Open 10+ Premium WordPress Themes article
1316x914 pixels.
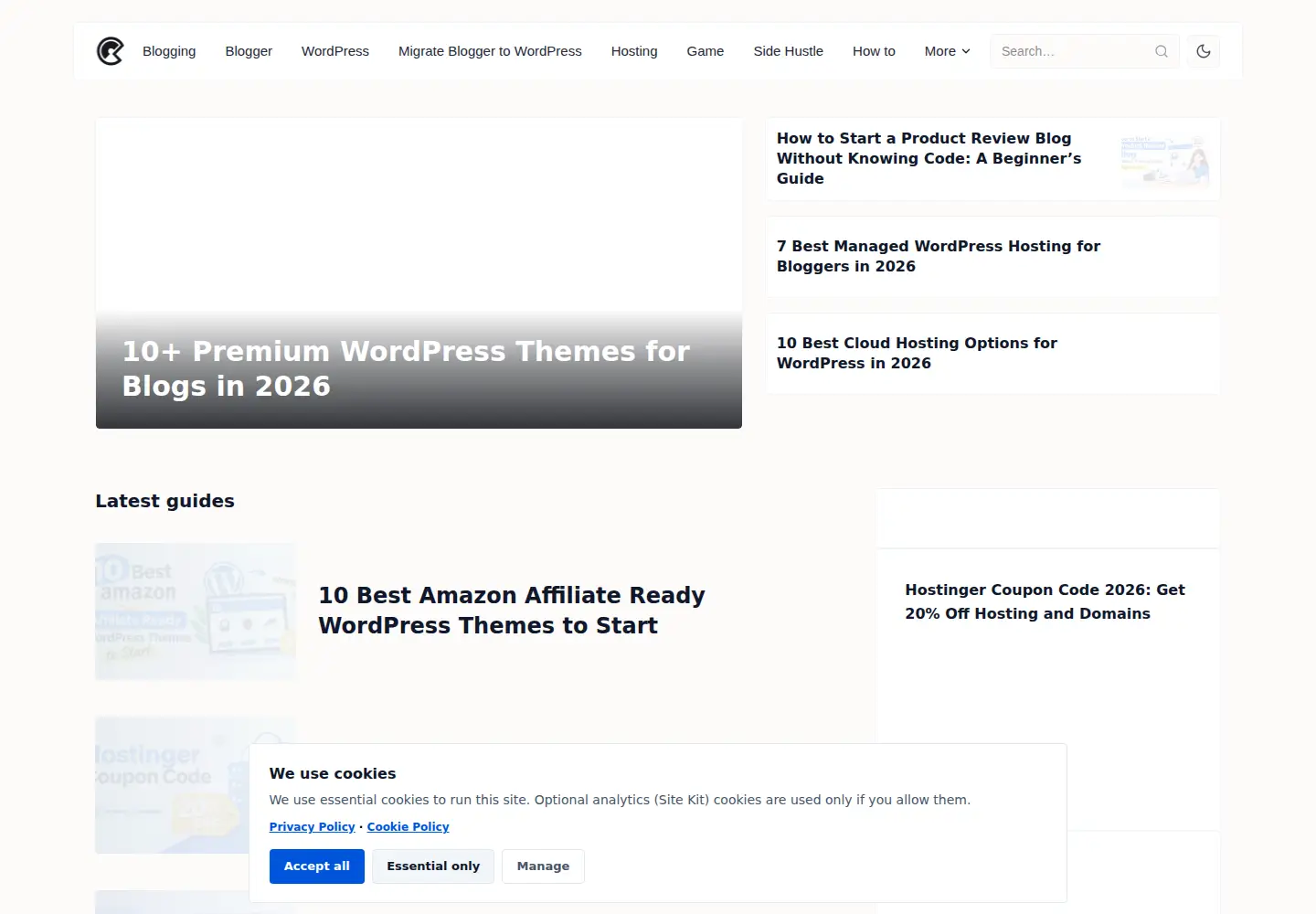[x=406, y=368]
